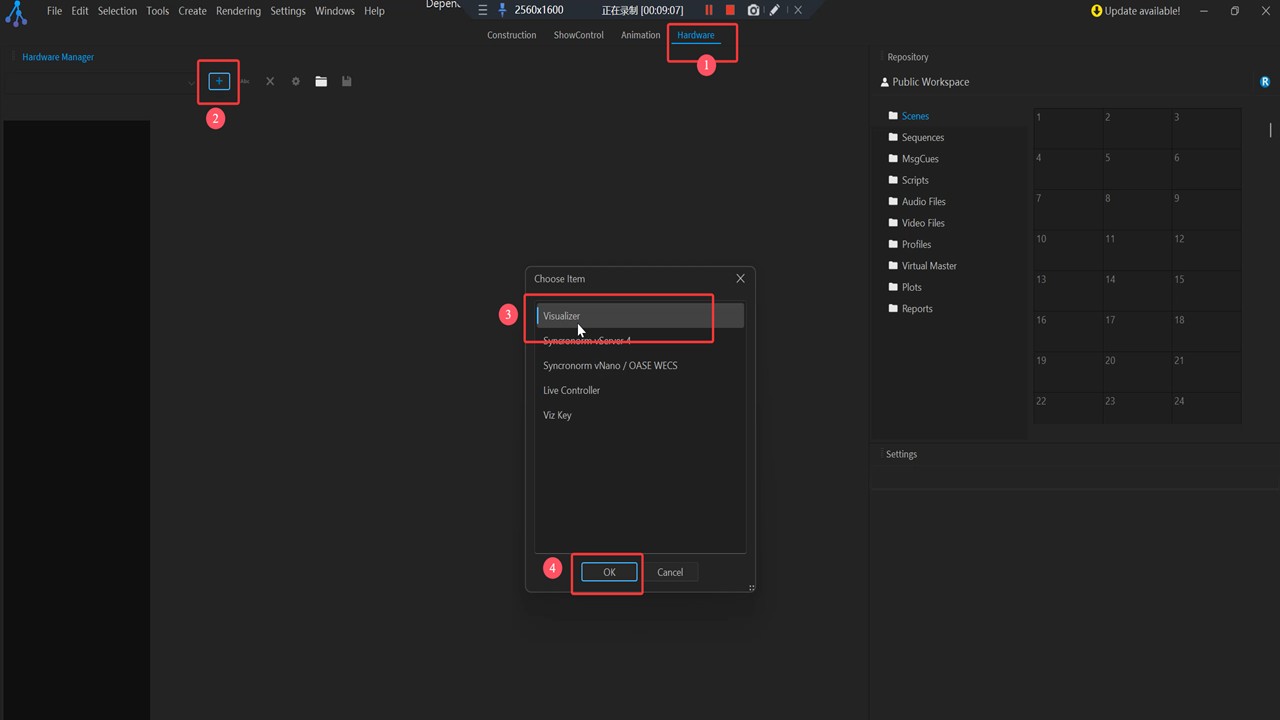Expand the Hardware Manager dropdown arrow
Screen dimensions: 1280x720
(191, 82)
